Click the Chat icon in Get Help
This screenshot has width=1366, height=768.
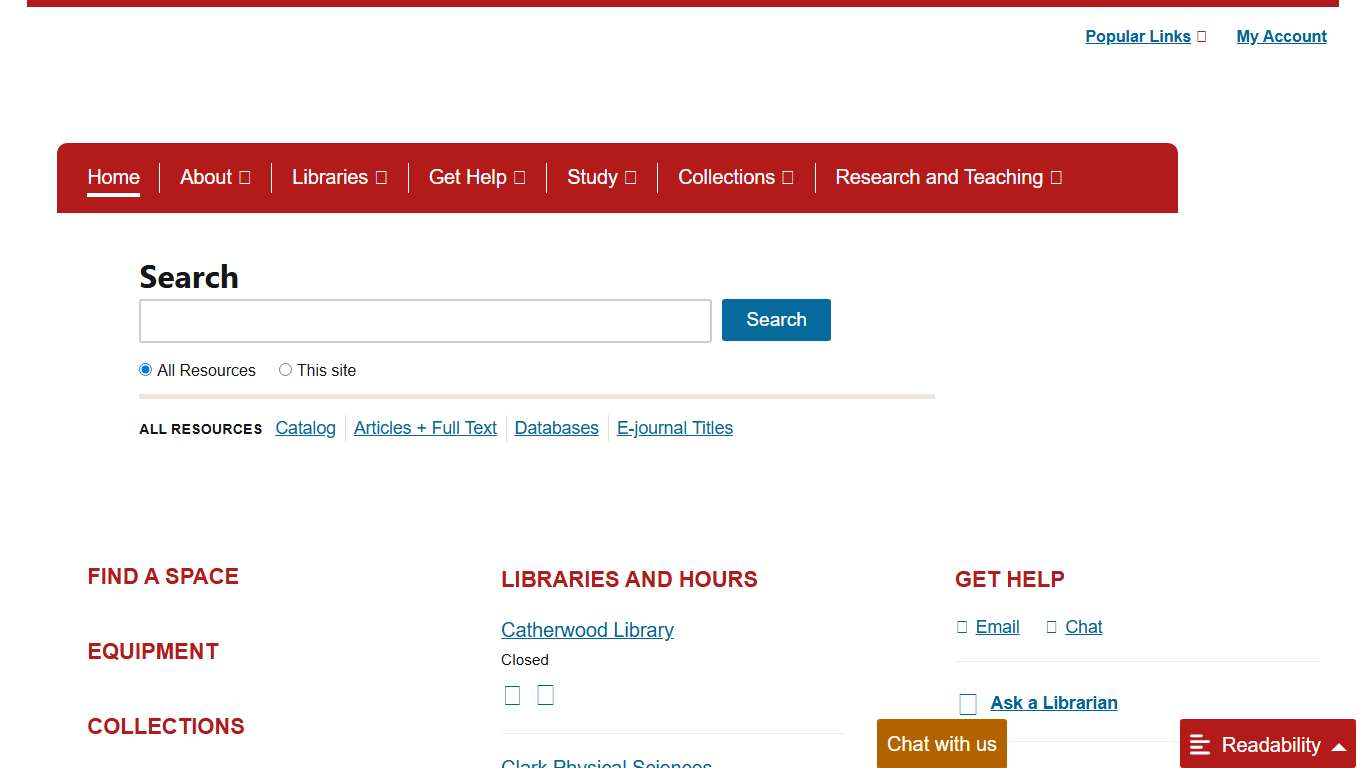(1051, 626)
